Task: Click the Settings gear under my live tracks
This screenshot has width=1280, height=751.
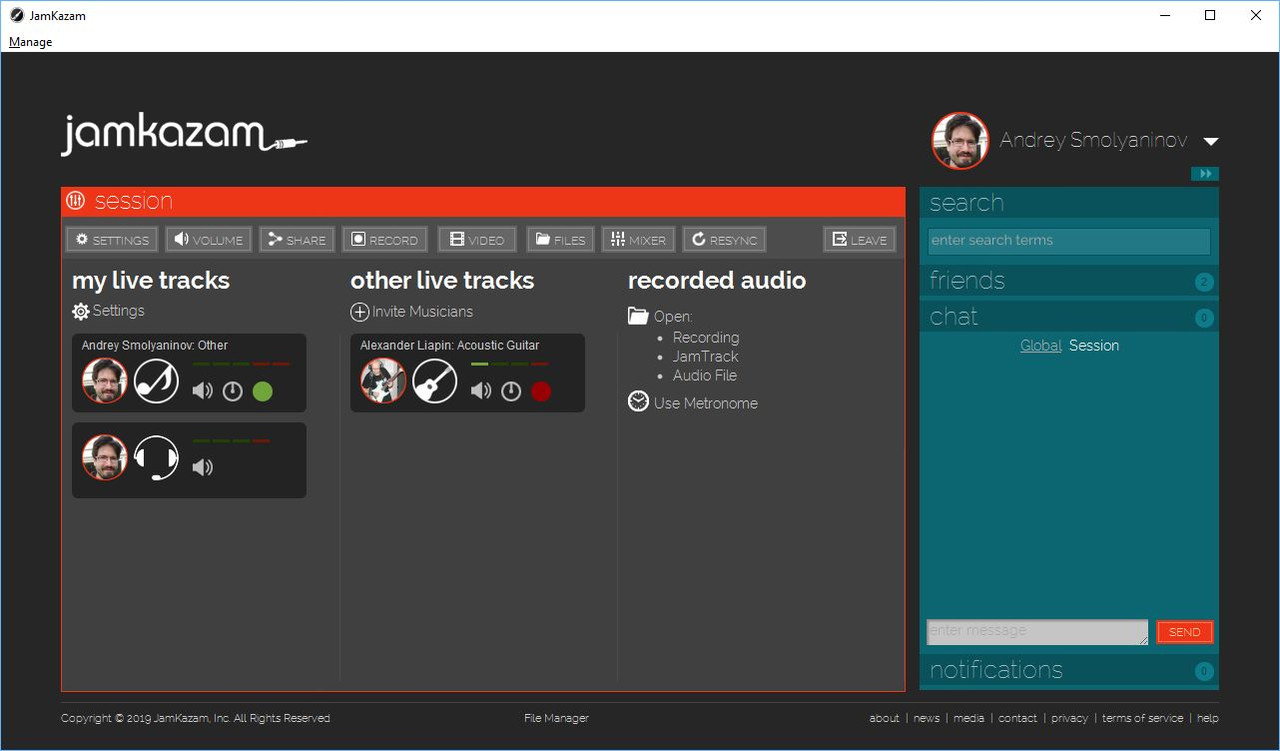Action: [x=81, y=312]
